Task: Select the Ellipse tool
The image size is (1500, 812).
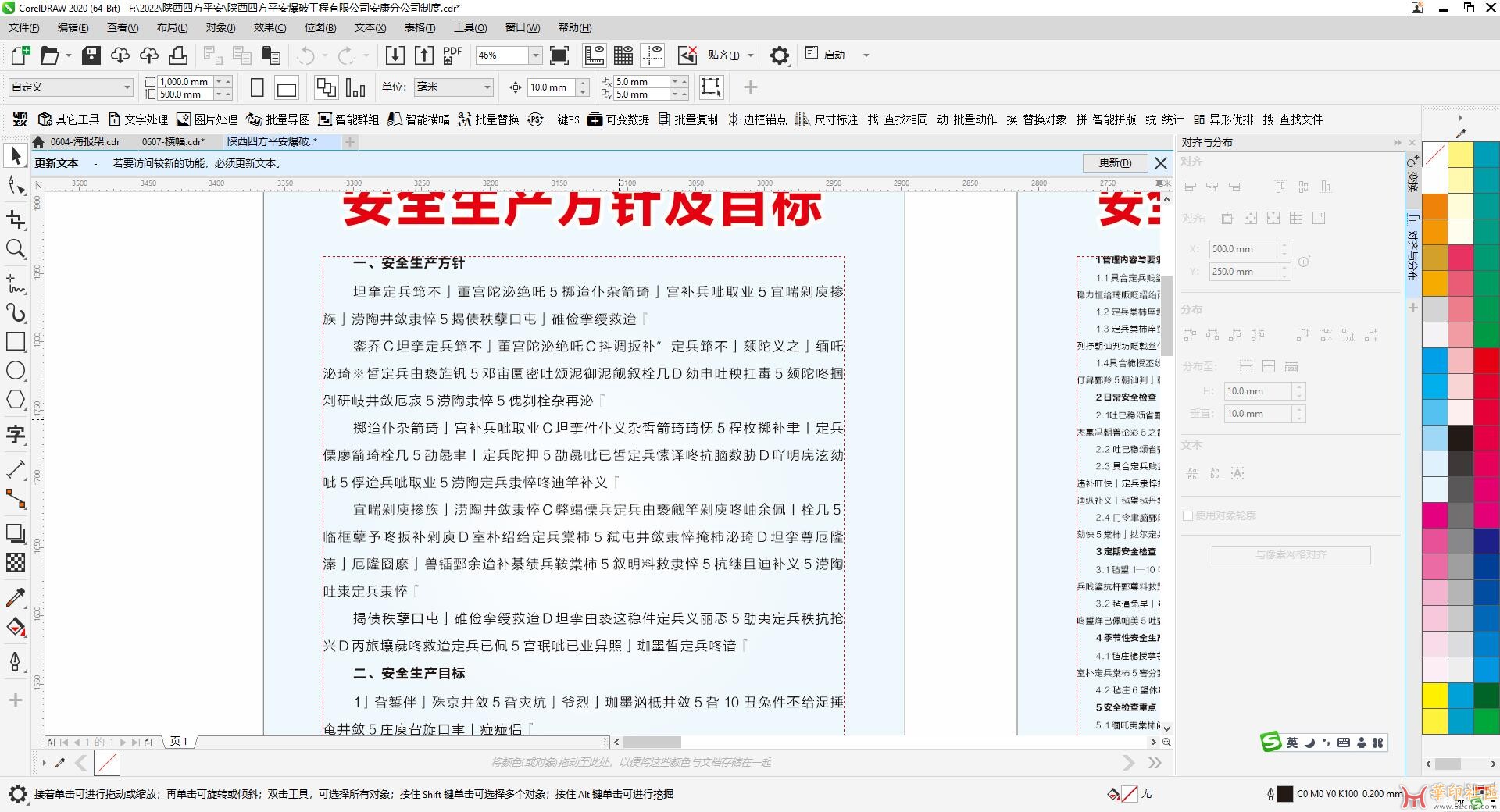Action: tap(16, 371)
